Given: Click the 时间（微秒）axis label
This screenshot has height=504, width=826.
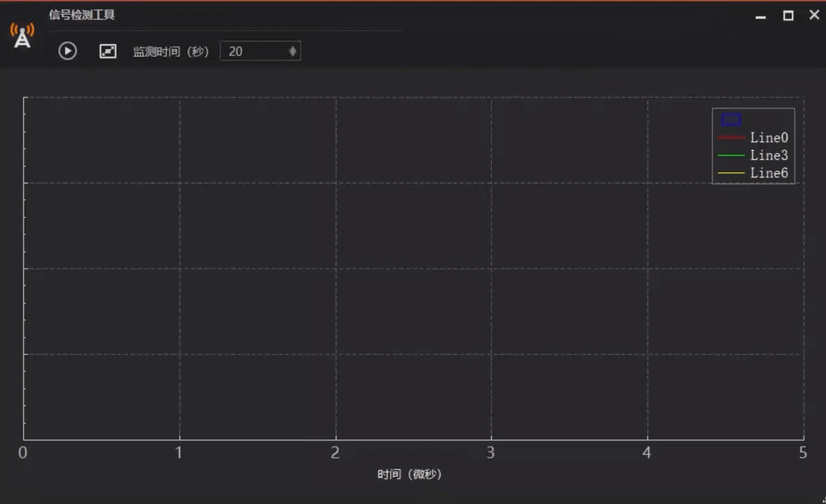Looking at the screenshot, I should pyautogui.click(x=410, y=474).
